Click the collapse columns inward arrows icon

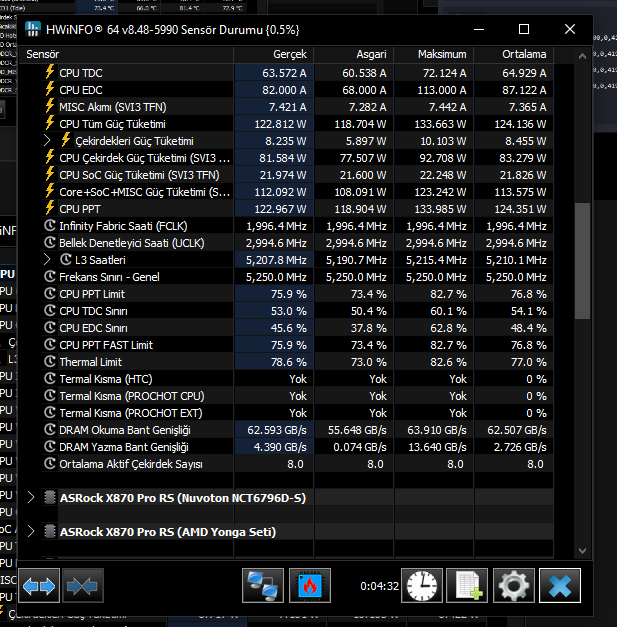click(x=82, y=586)
